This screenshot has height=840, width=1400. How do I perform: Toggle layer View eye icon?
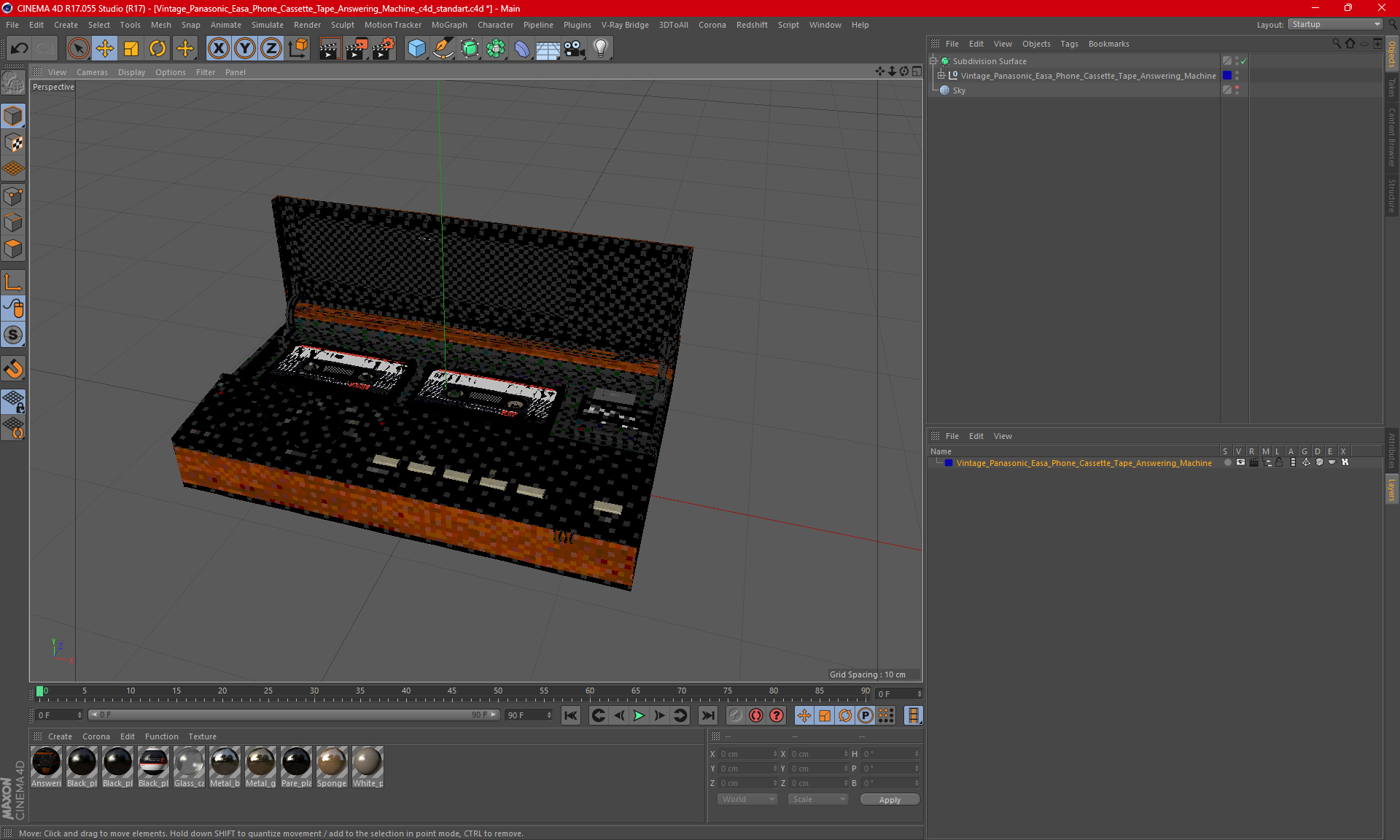coord(1240,462)
